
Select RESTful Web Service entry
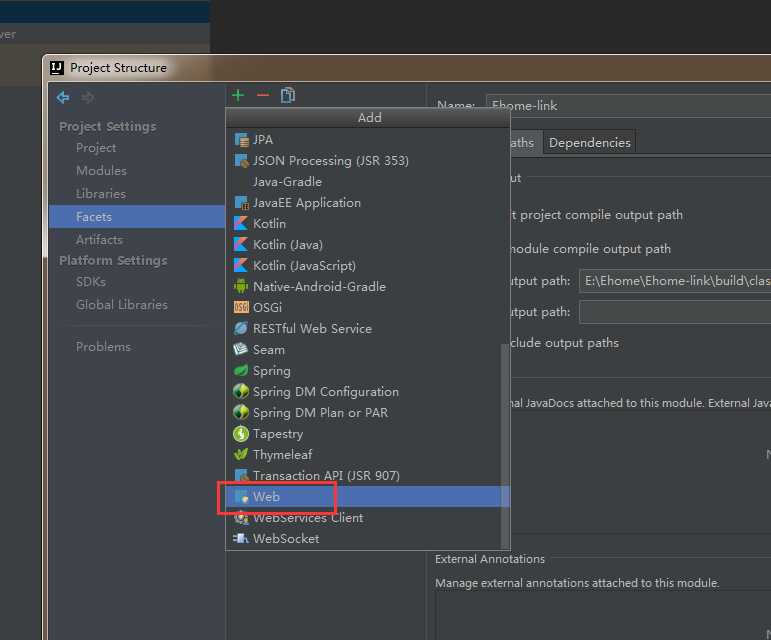(x=367, y=328)
